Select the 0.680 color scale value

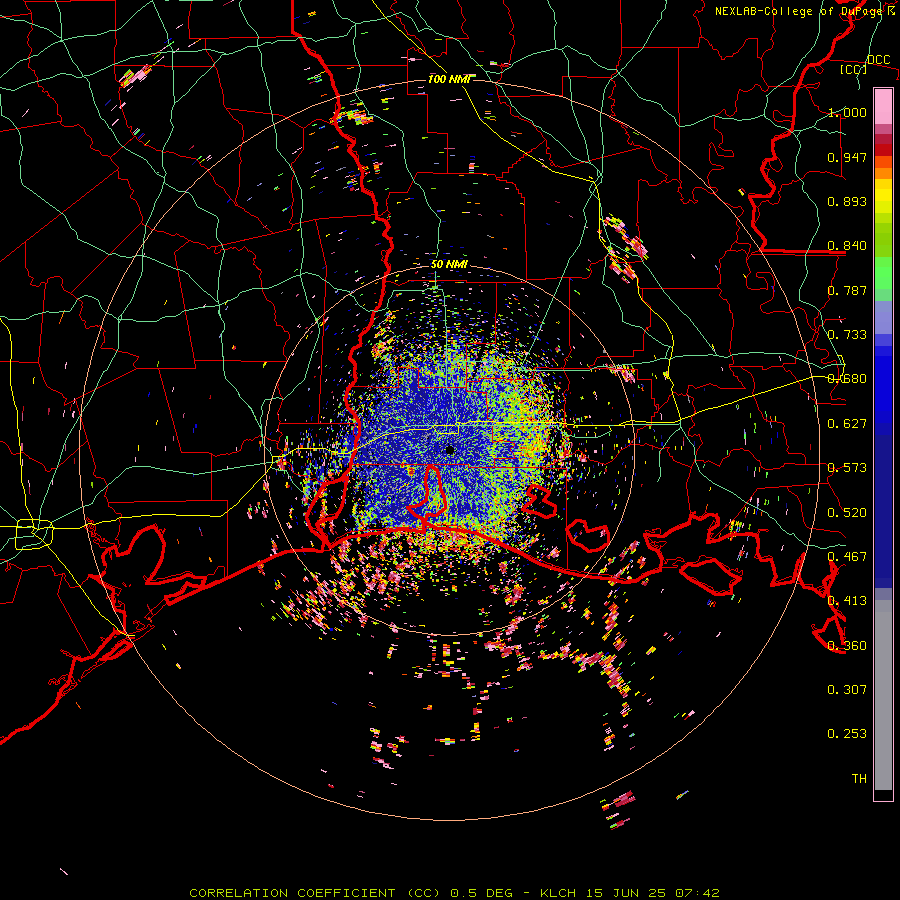(847, 379)
